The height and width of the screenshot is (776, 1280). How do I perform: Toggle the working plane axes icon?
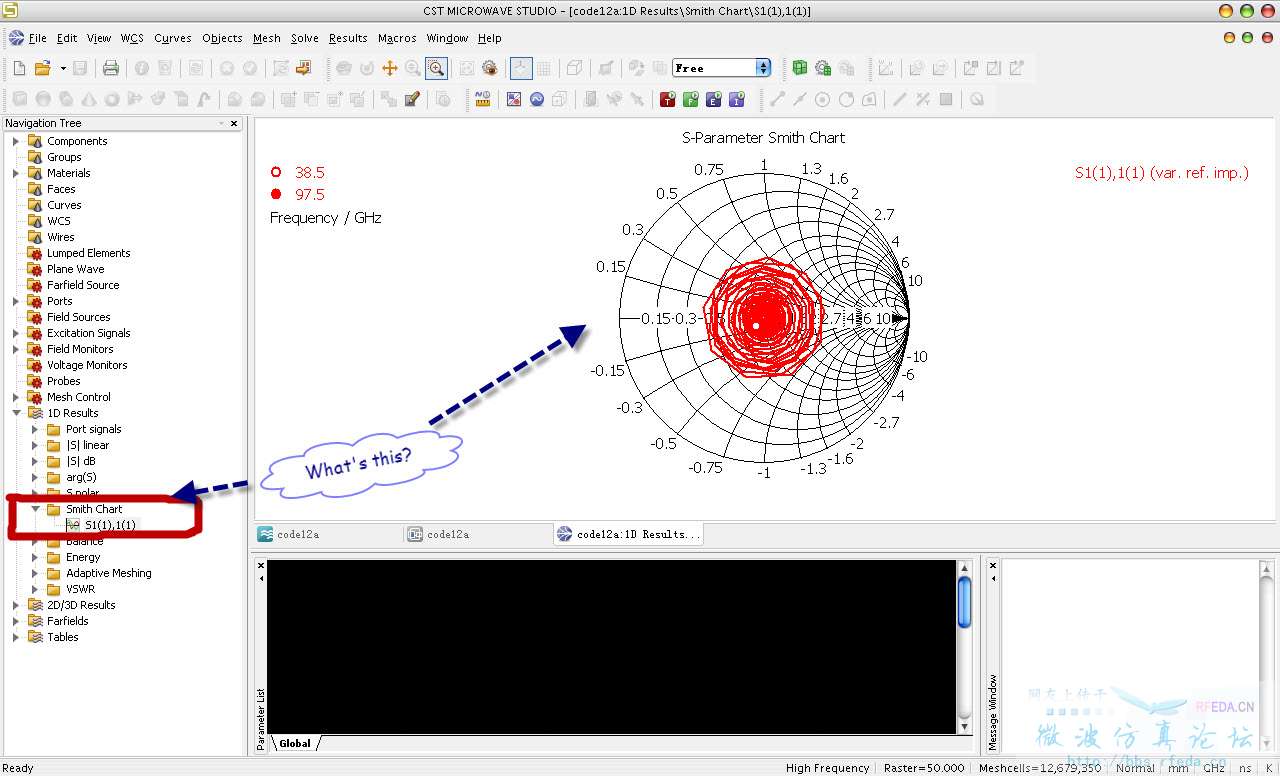(x=521, y=68)
